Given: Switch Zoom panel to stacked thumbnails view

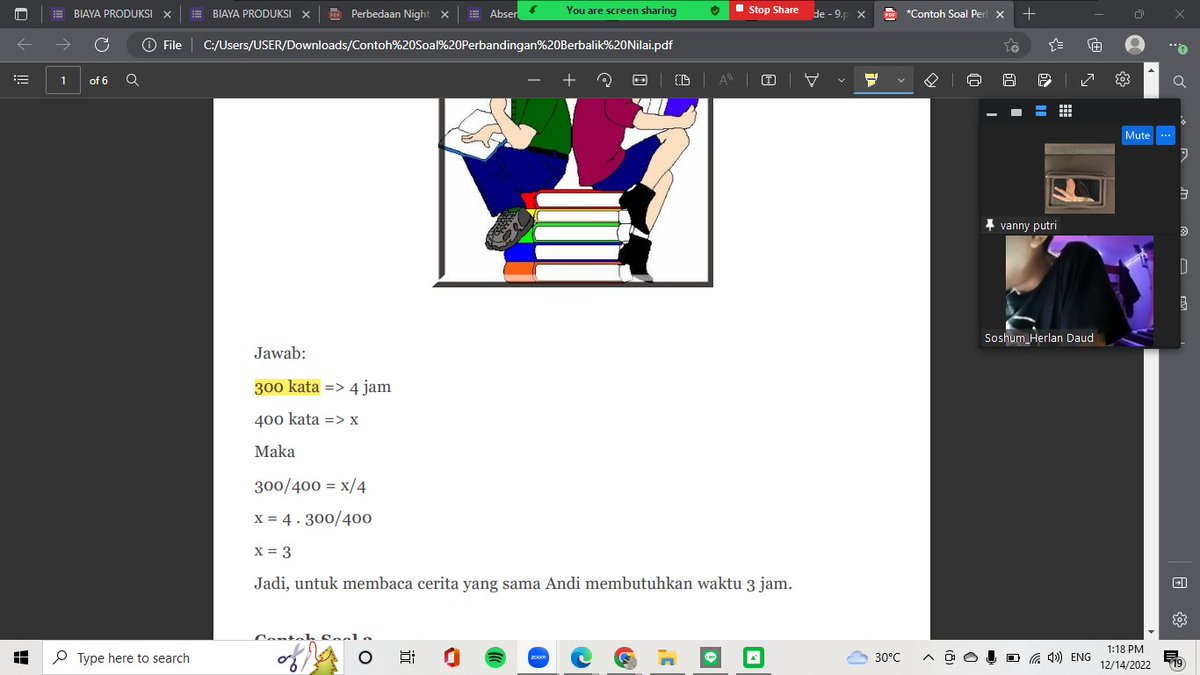Looking at the screenshot, I should coord(1040,111).
